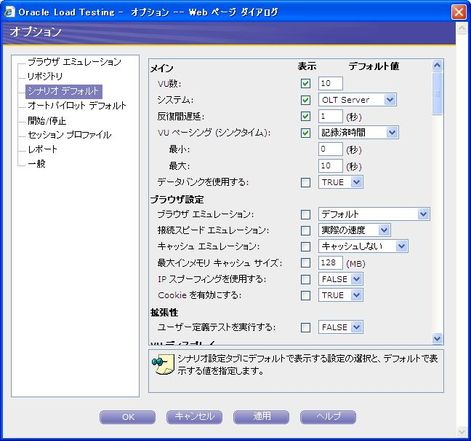Open the OLT Server system dropdown
This screenshot has width=471, height=441.
pos(357,100)
